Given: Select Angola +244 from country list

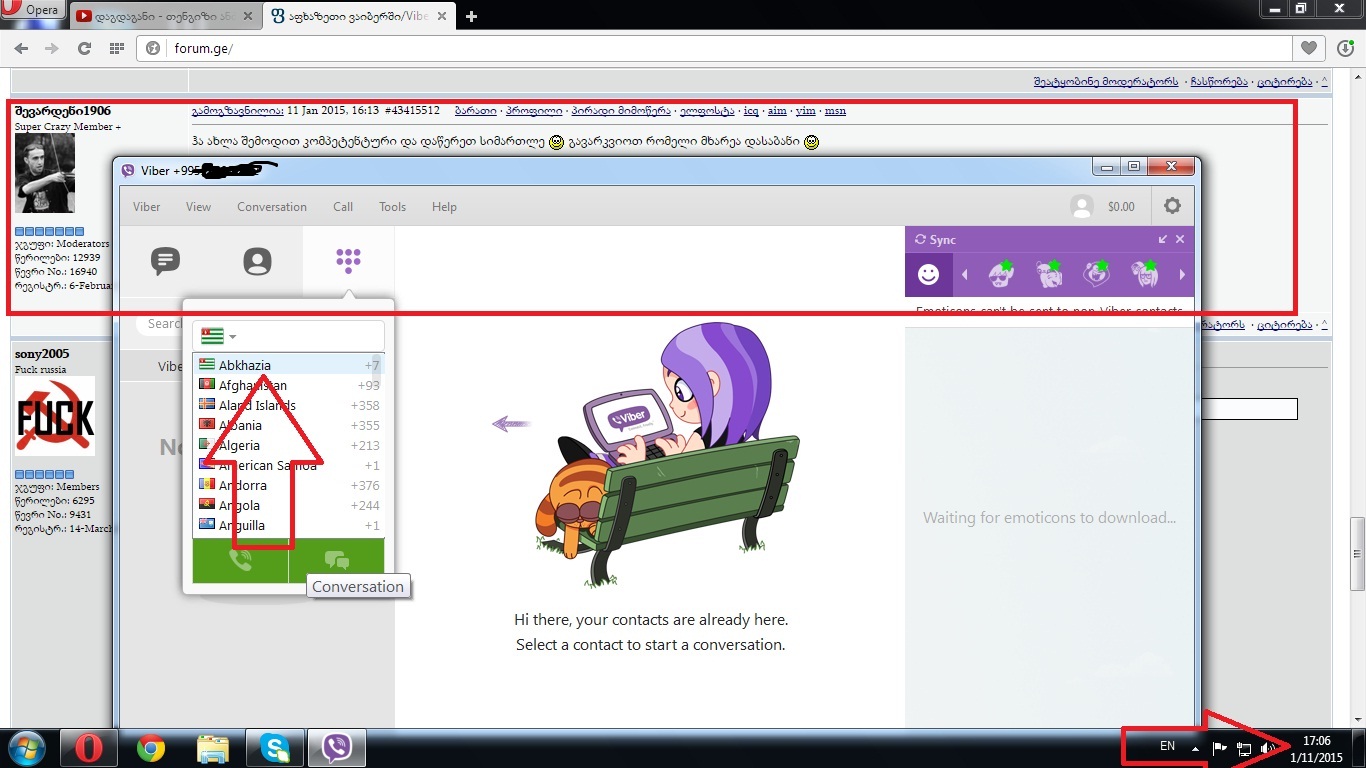Looking at the screenshot, I should (288, 505).
